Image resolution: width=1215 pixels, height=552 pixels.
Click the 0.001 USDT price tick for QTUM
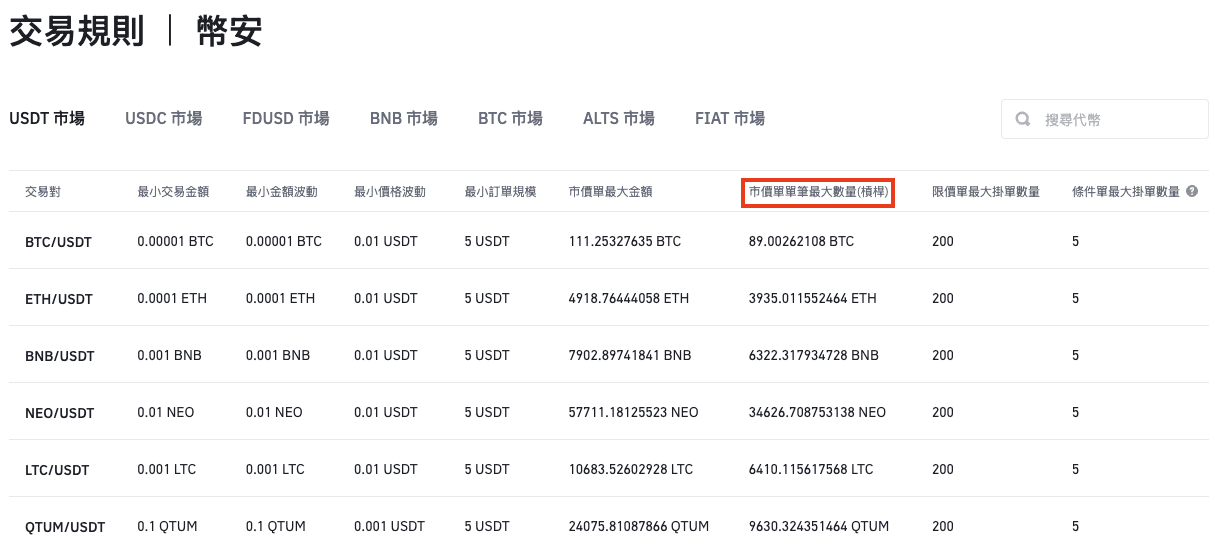(x=390, y=526)
